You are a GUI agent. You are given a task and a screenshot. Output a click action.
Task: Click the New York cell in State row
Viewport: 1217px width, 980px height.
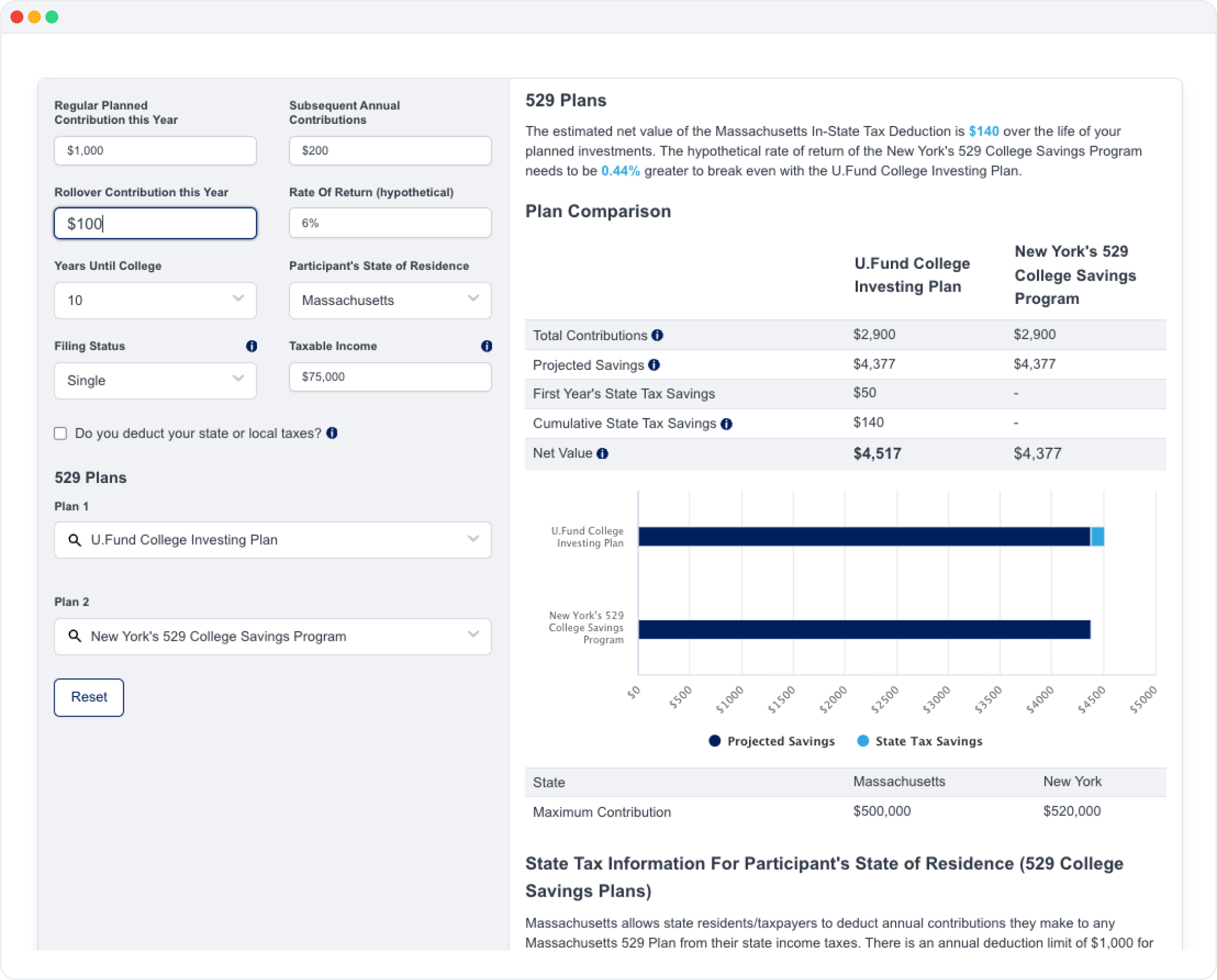coord(1073,782)
